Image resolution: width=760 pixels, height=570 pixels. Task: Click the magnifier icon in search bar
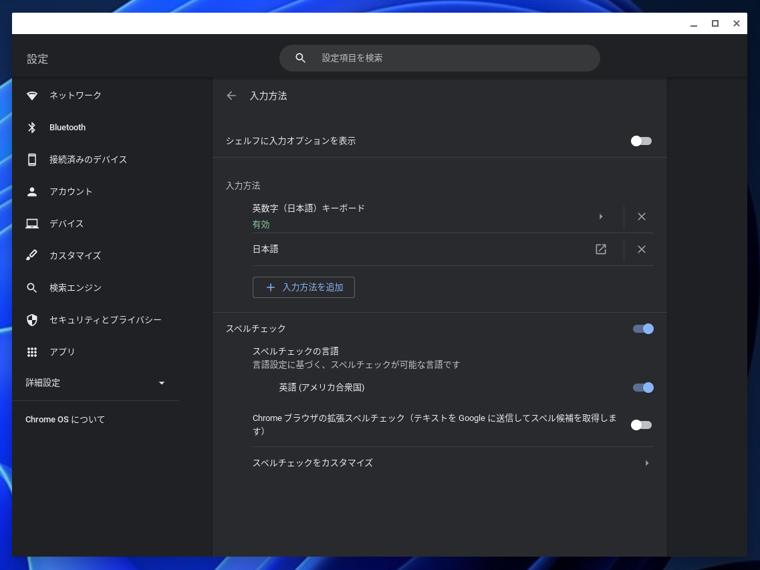tap(301, 58)
